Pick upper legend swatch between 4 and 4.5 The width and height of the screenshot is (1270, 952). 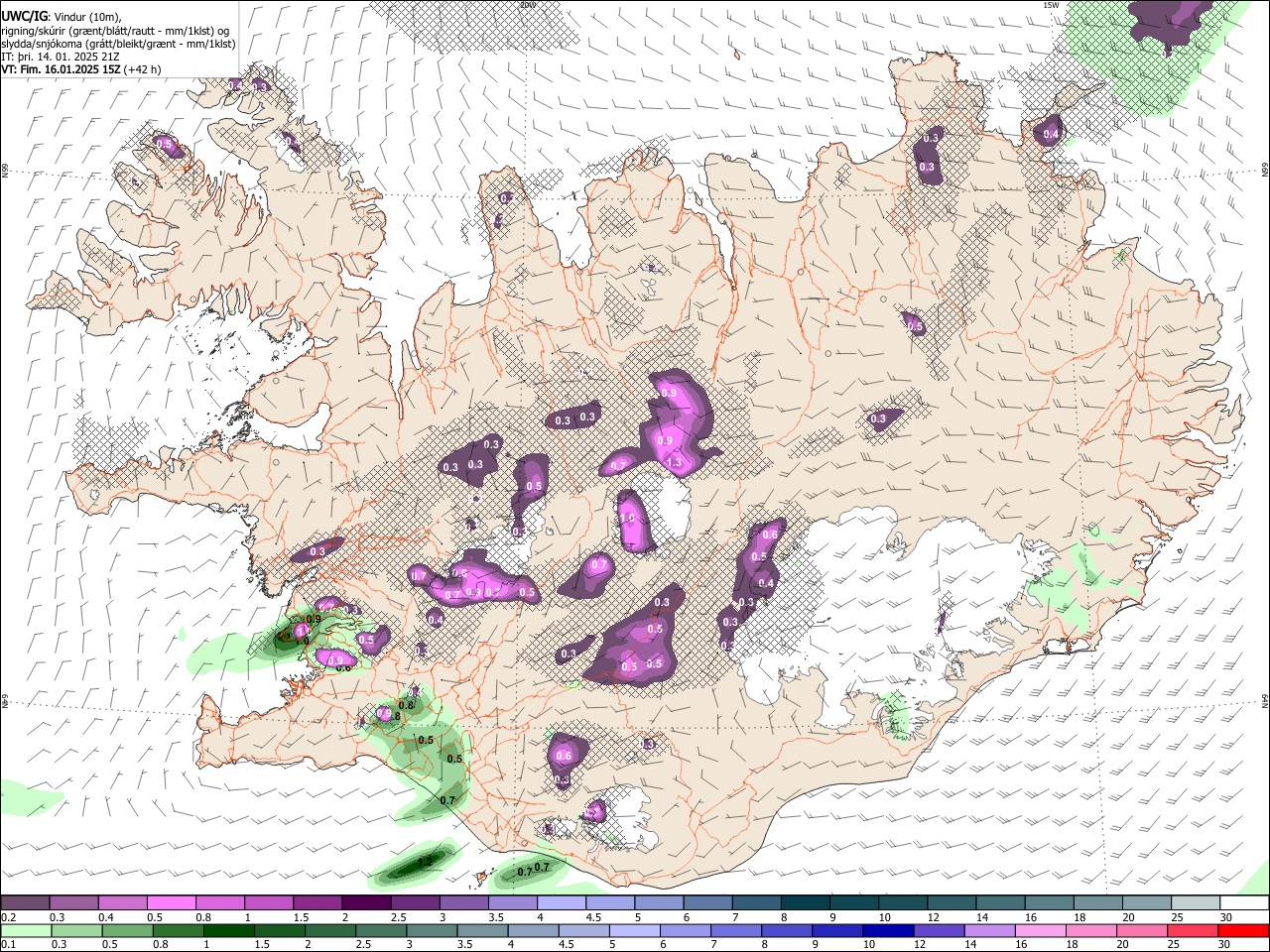(x=562, y=903)
